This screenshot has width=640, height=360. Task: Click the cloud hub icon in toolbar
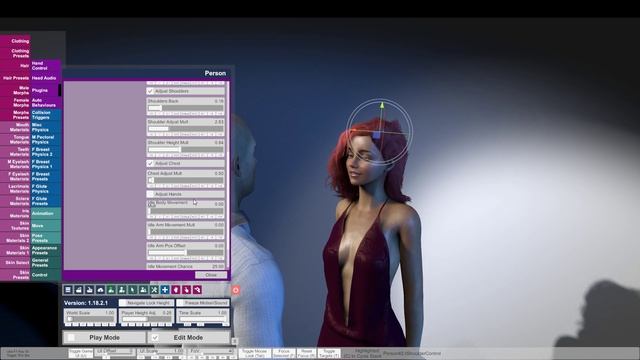pos(100,290)
